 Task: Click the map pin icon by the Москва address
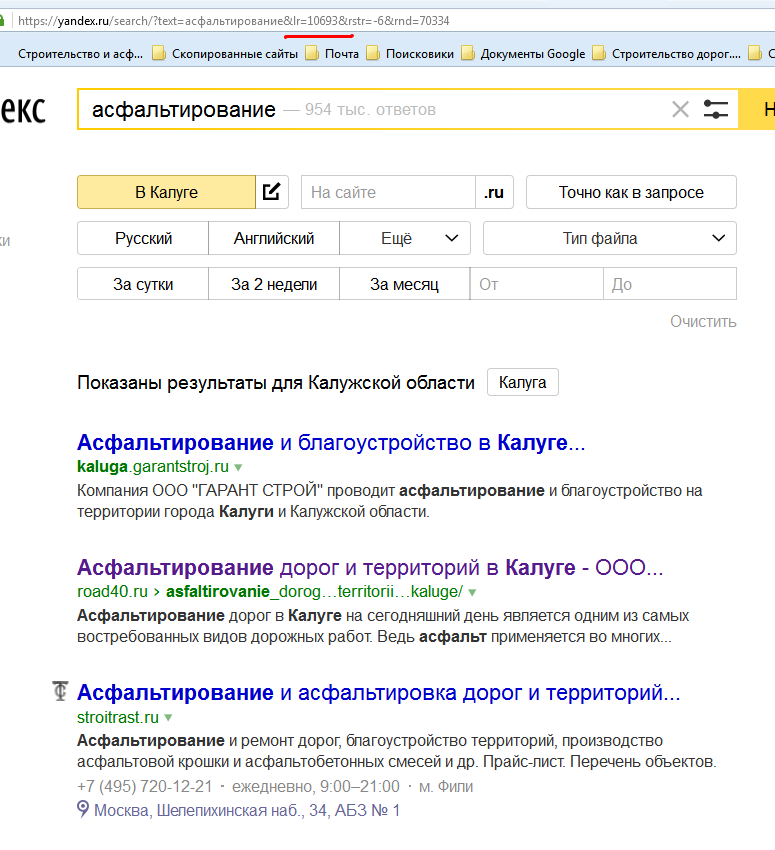coord(83,809)
